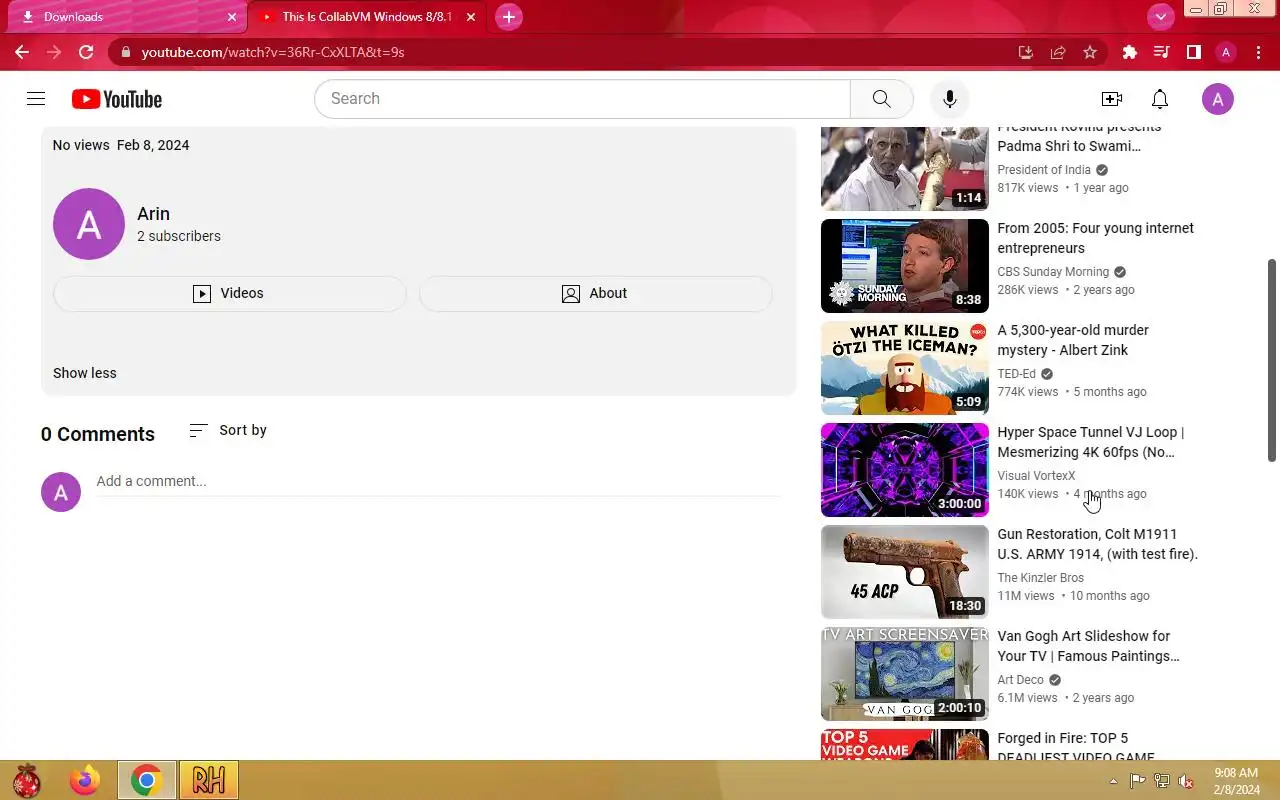
Task: Toggle the Chrome side panel
Action: tap(1194, 52)
